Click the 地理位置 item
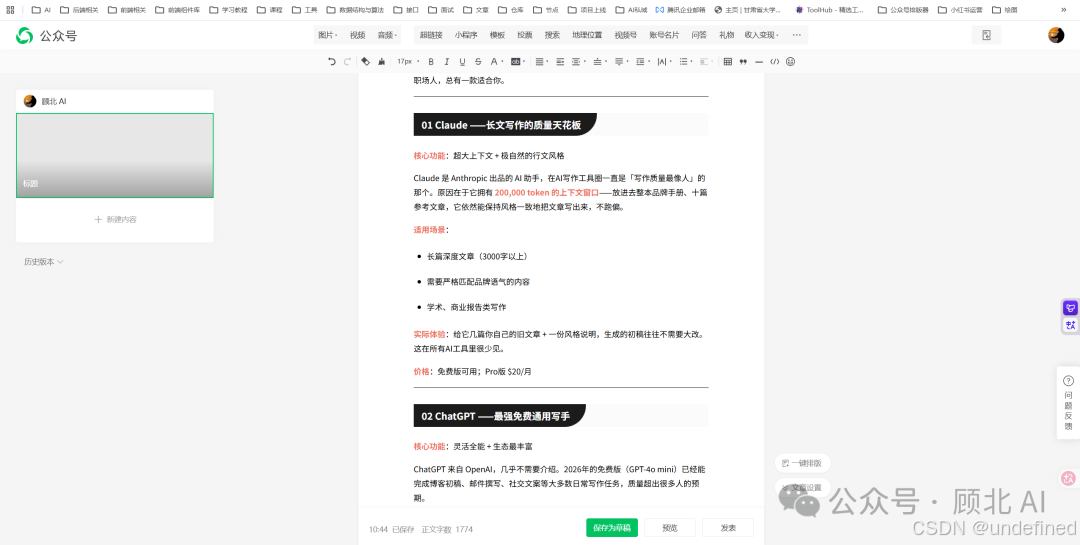 587,35
